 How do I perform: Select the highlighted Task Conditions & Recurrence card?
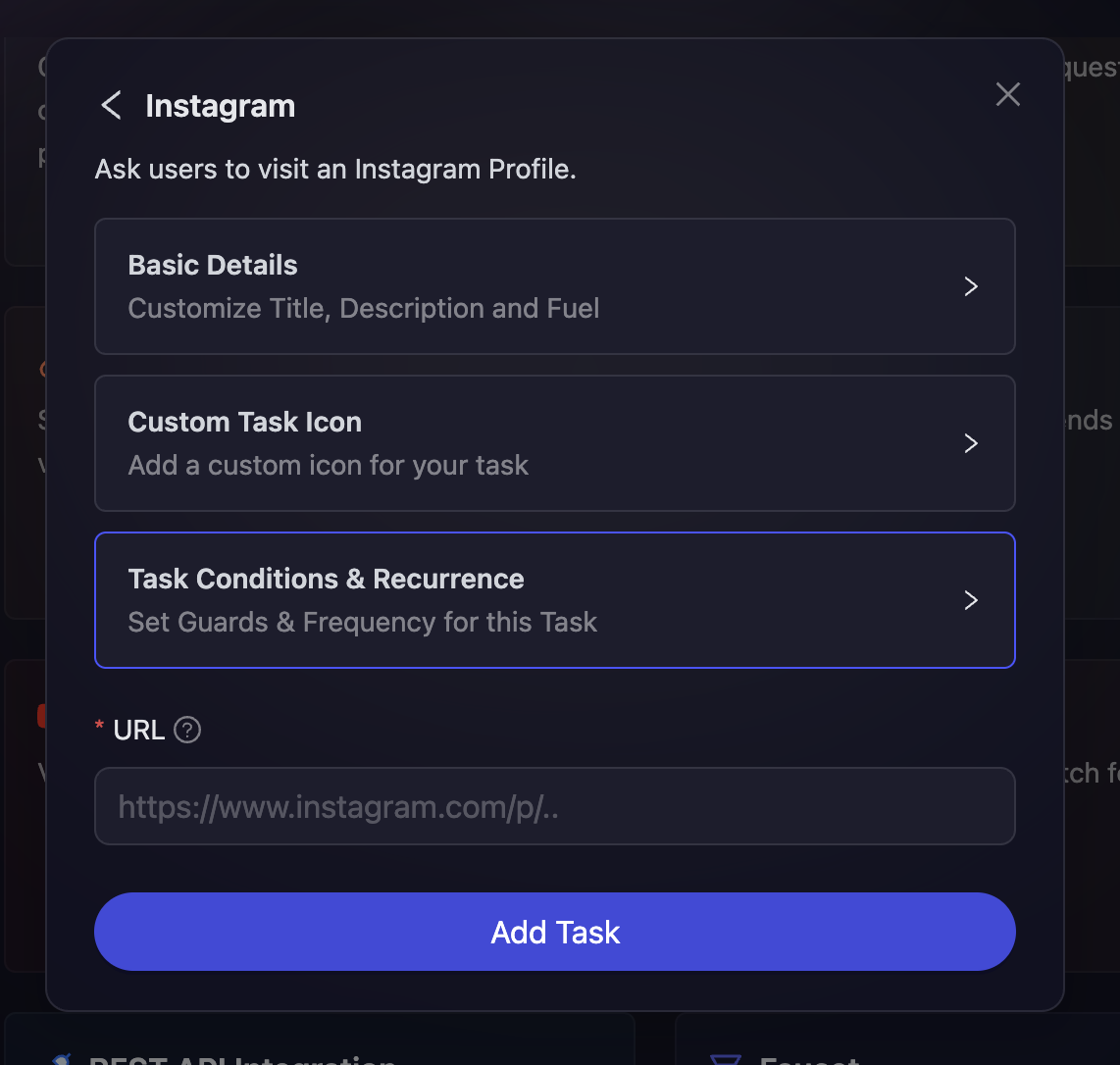[555, 600]
